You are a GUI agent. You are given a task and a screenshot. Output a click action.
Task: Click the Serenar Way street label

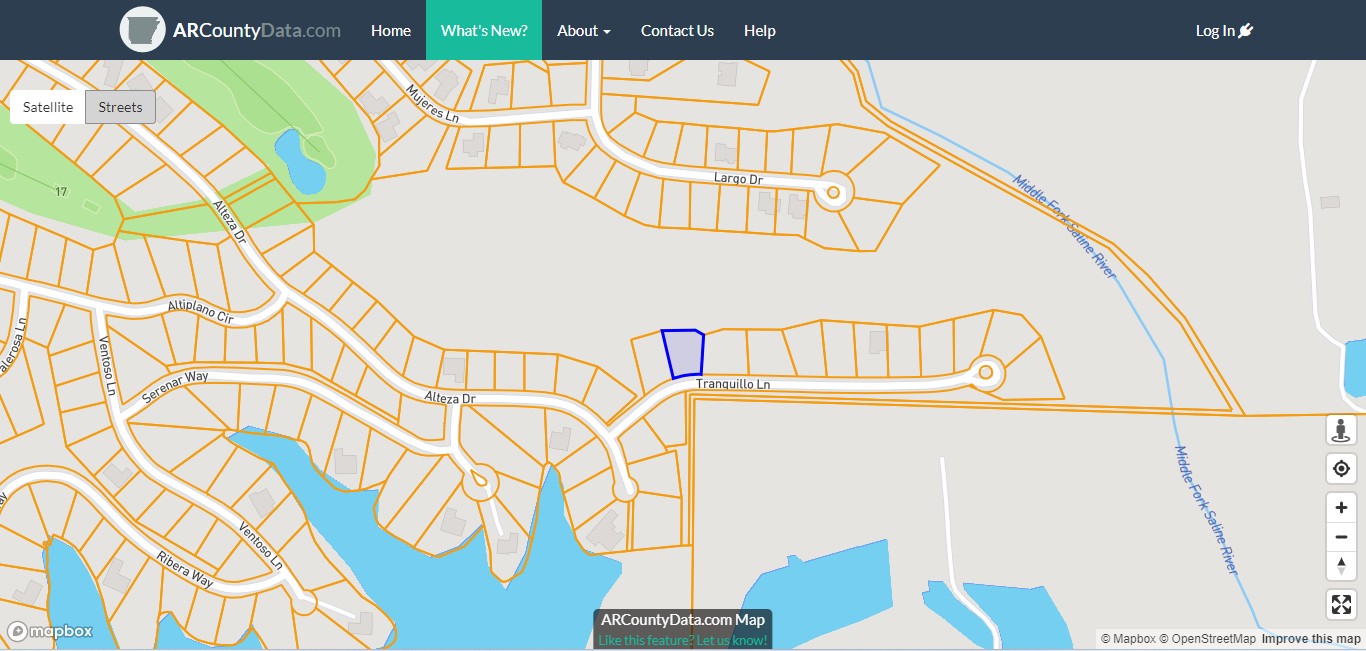[x=174, y=385]
